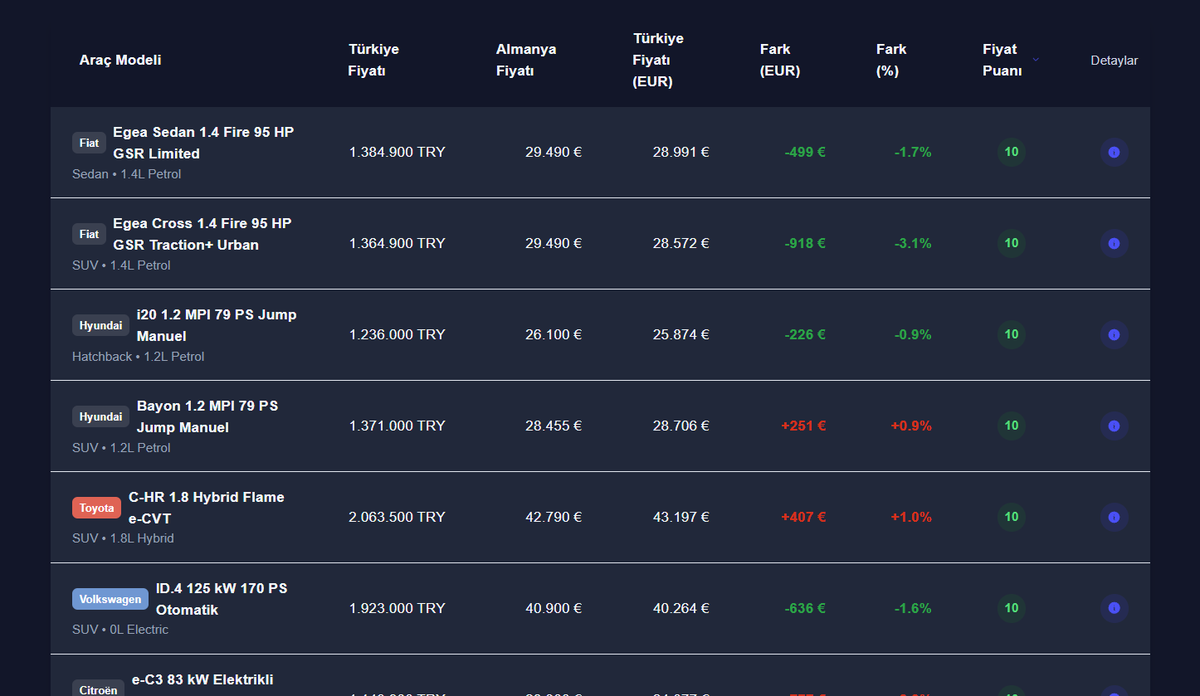Click EUR price 25.874 €
Viewport: 1200px width, 696px height.
pos(681,334)
